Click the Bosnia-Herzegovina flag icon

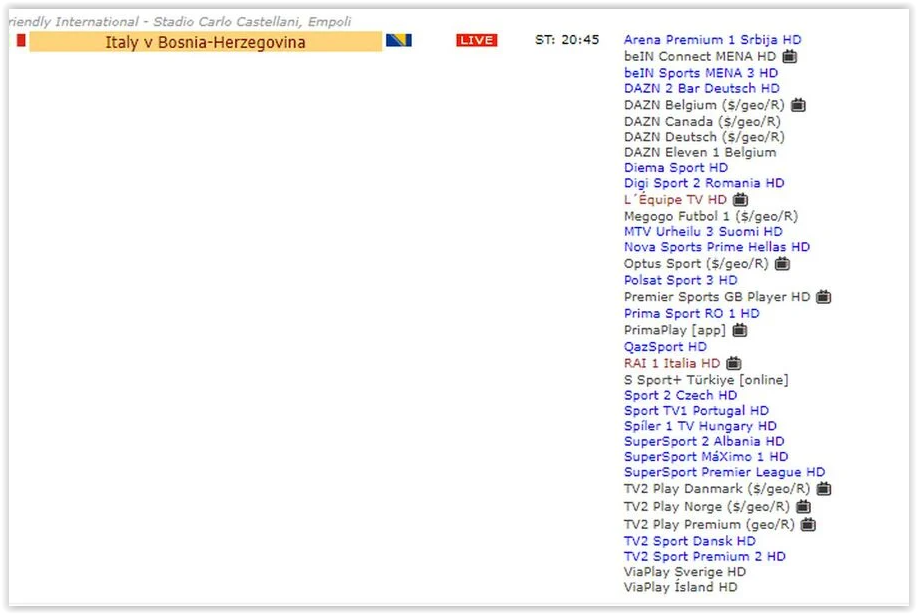click(399, 41)
